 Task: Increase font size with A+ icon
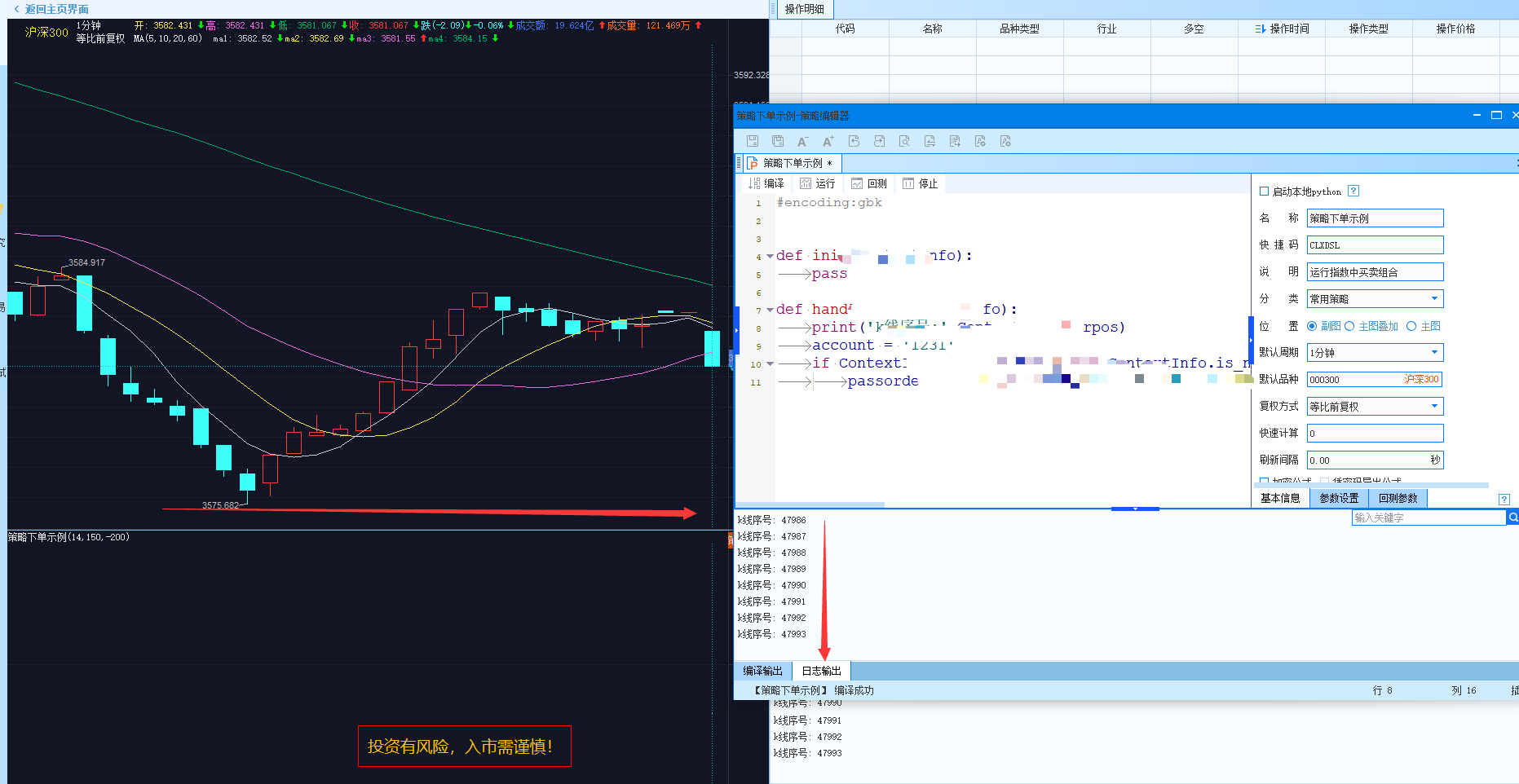828,141
